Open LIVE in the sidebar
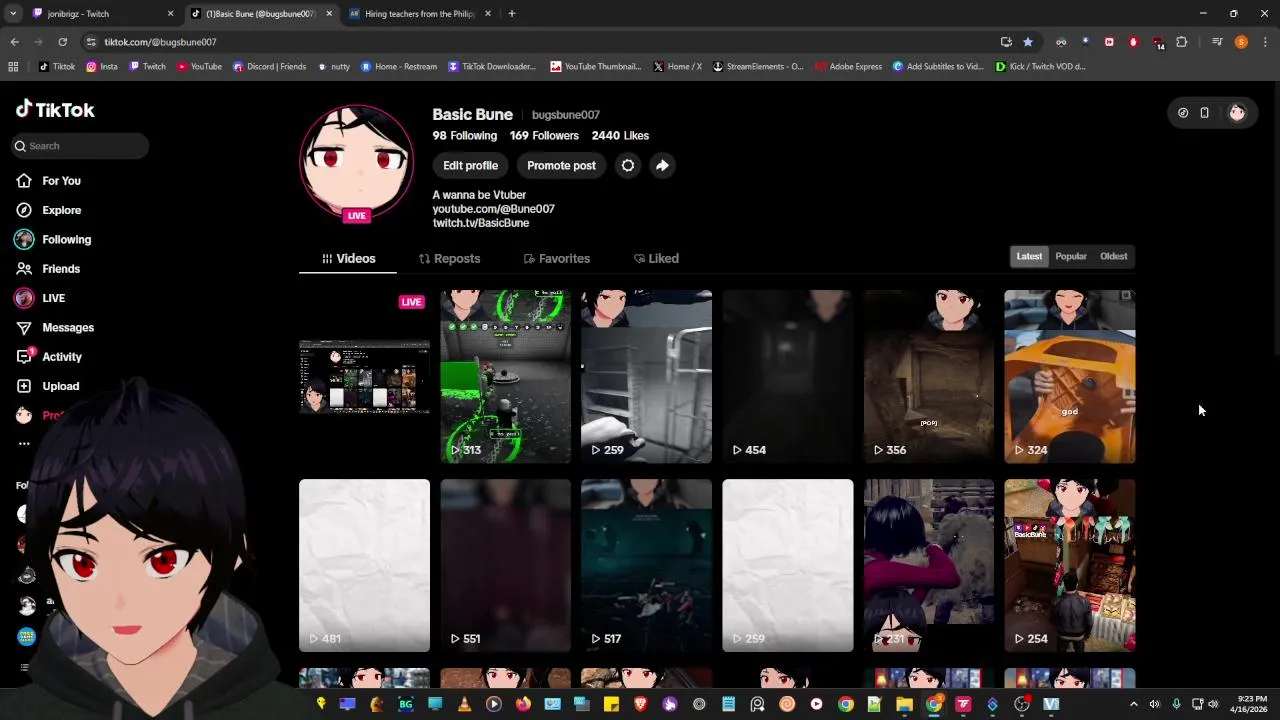 [x=40, y=298]
